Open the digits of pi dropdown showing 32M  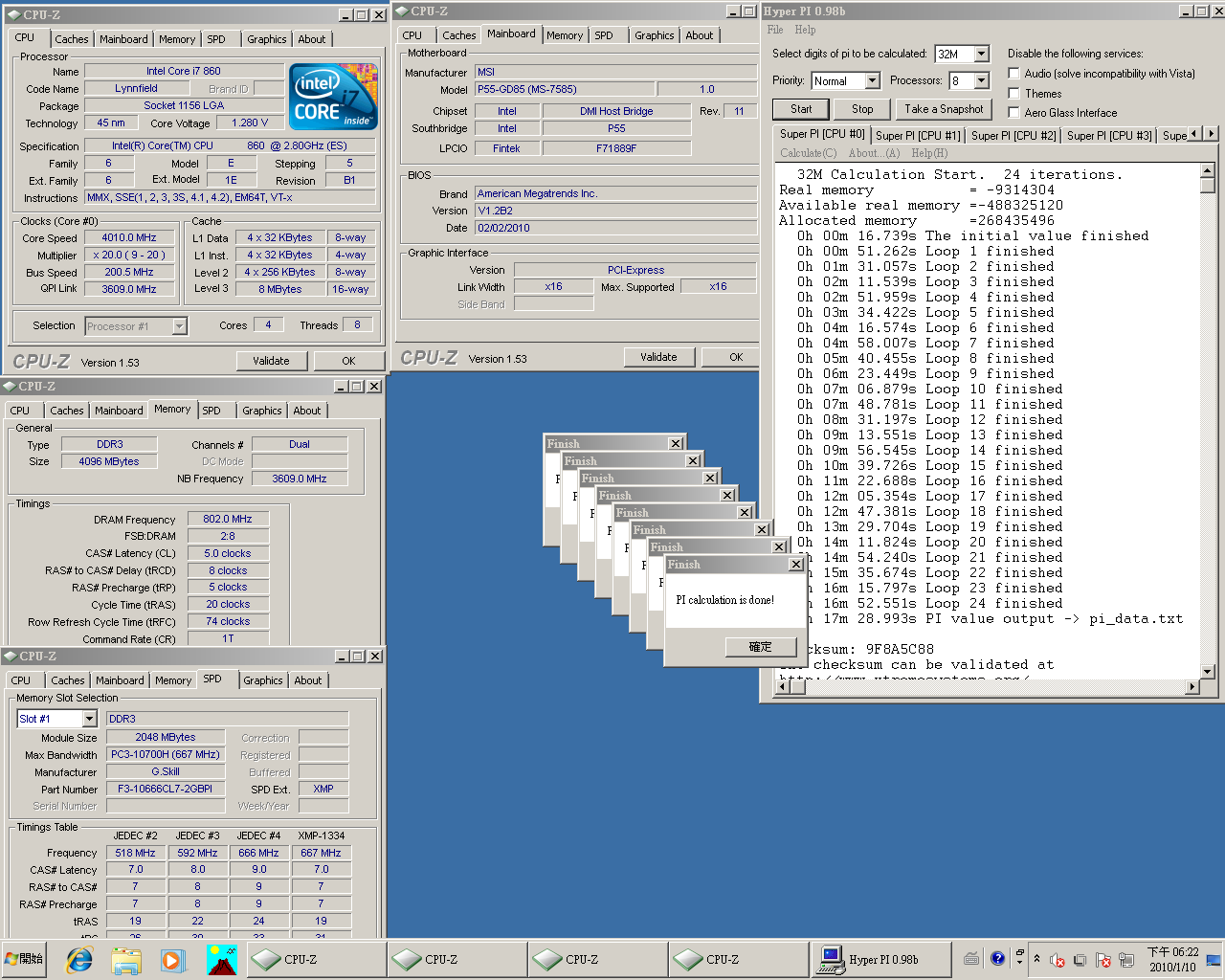click(x=981, y=55)
